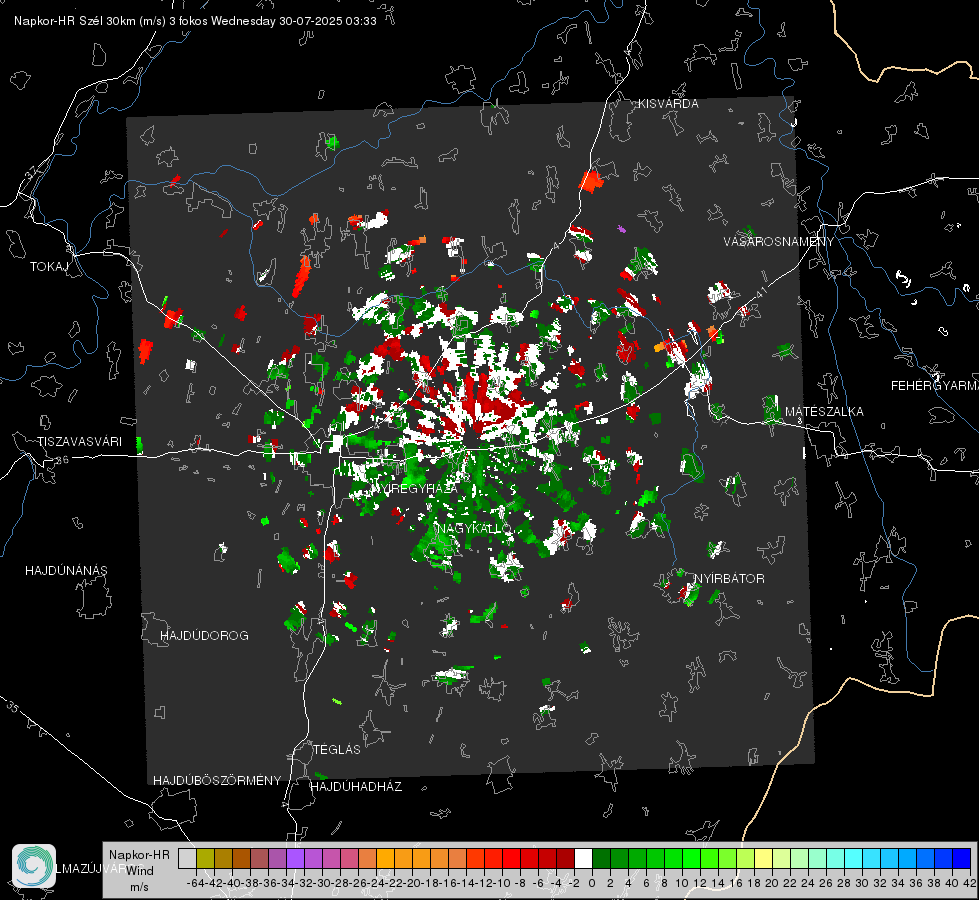Select the light gray leftmost legend swatch
This screenshot has height=900, width=979.
point(187,858)
